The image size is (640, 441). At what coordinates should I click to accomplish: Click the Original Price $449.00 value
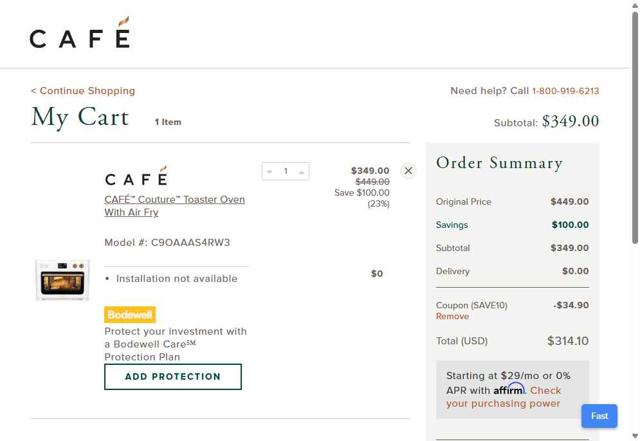click(569, 202)
